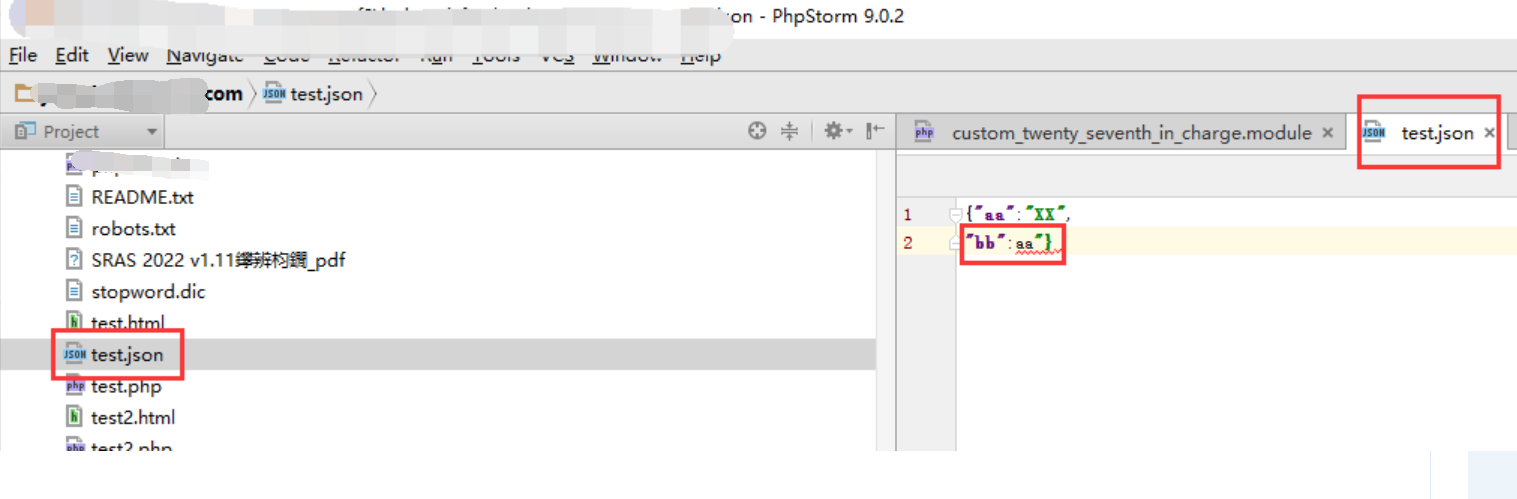
Task: Collapse all in the Project panel
Action: click(x=789, y=131)
